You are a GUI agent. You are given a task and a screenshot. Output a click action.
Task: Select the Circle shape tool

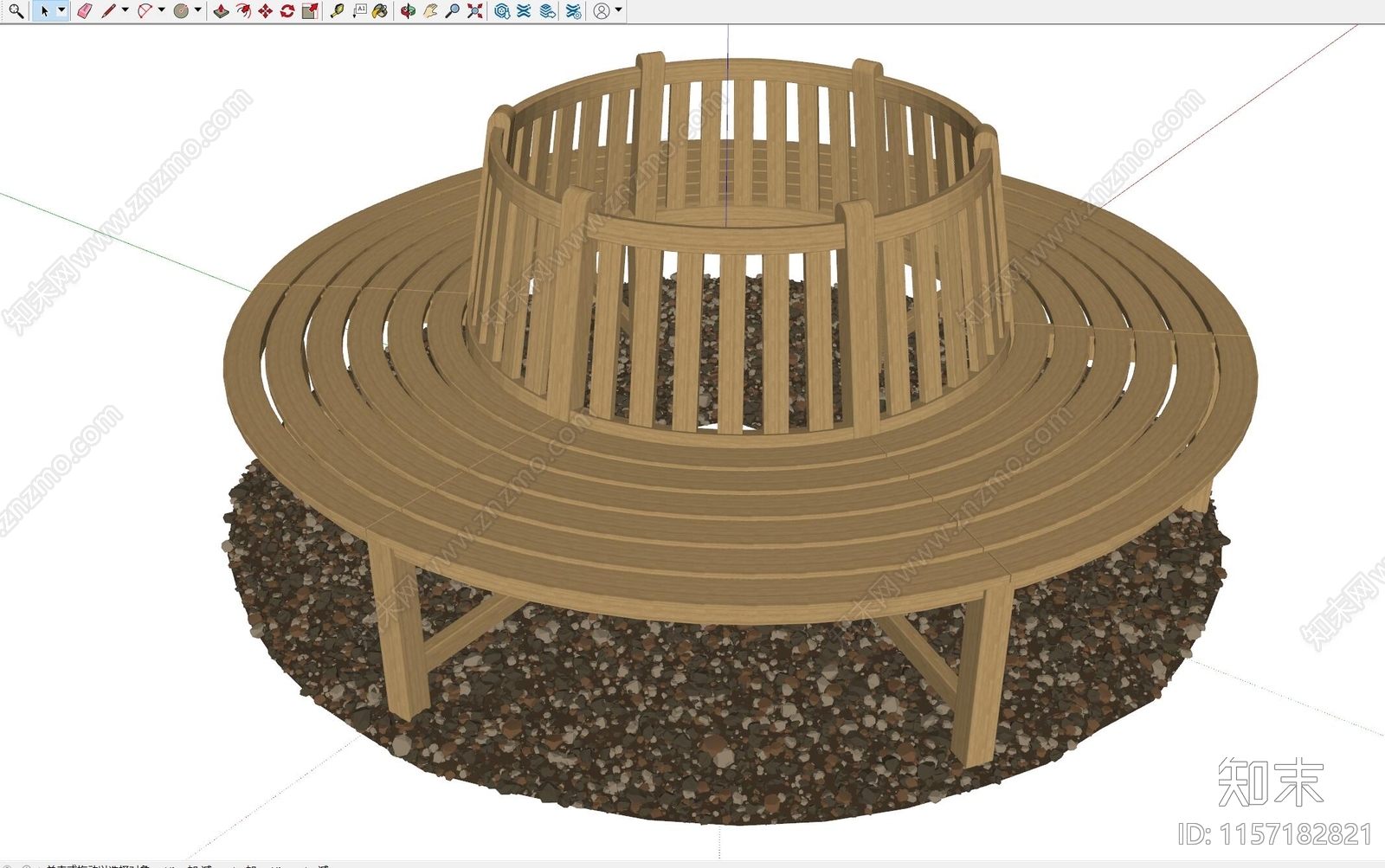[181, 11]
